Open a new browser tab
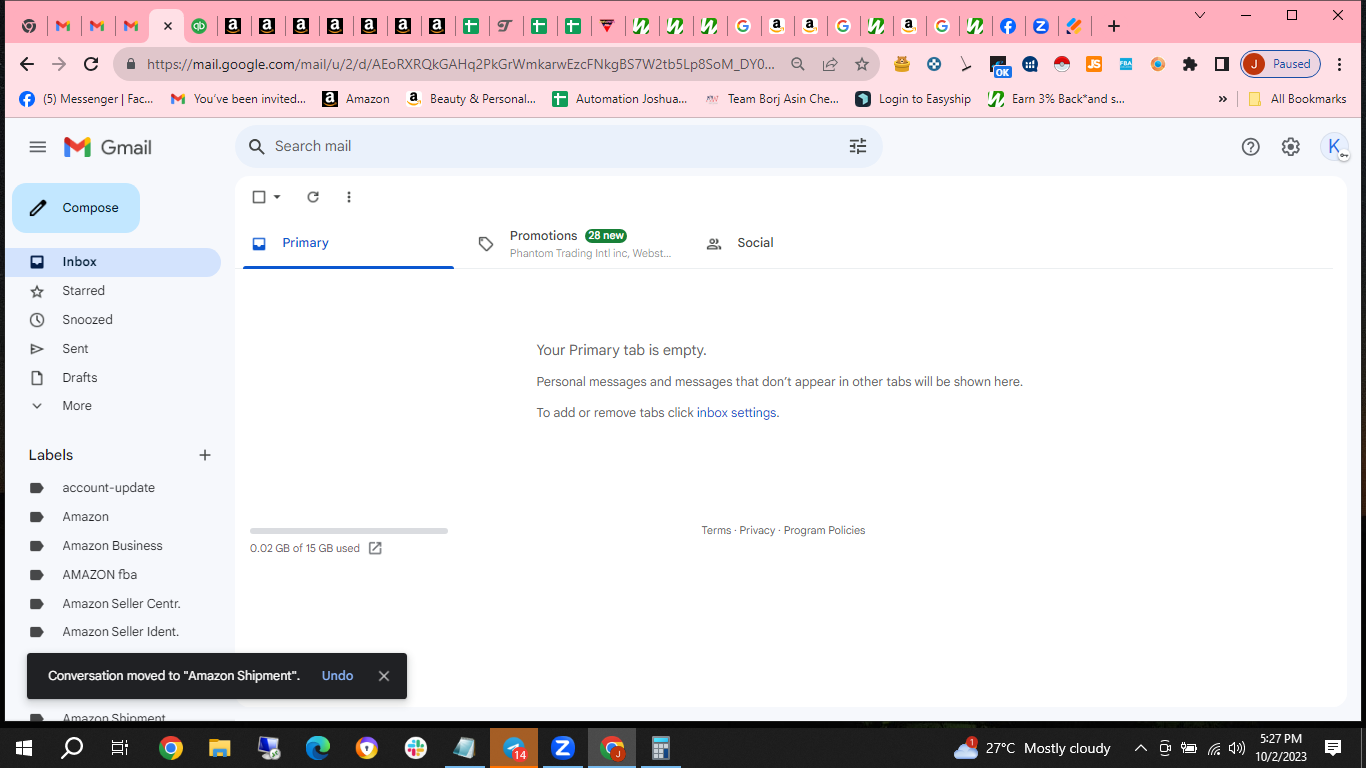 click(1114, 26)
